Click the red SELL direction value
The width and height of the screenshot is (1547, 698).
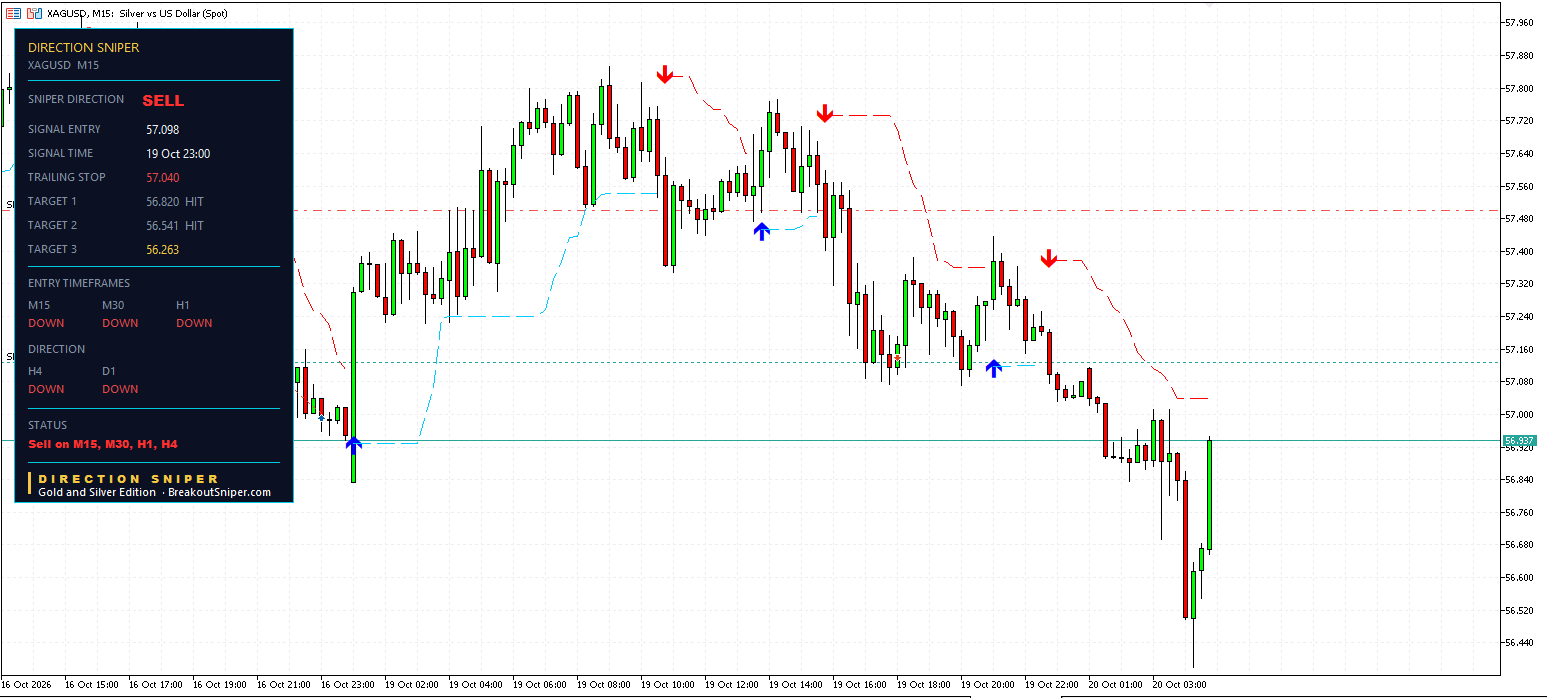[163, 100]
